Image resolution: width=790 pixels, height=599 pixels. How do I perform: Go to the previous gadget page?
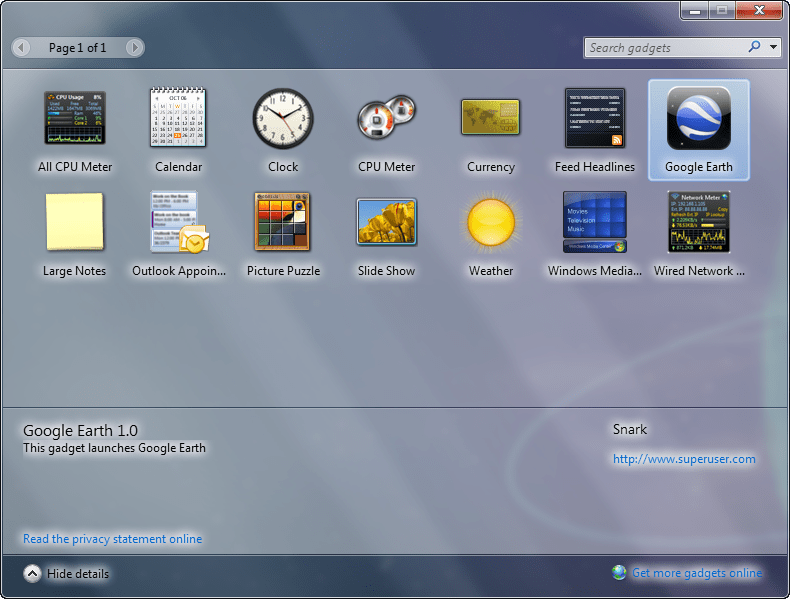[21, 48]
